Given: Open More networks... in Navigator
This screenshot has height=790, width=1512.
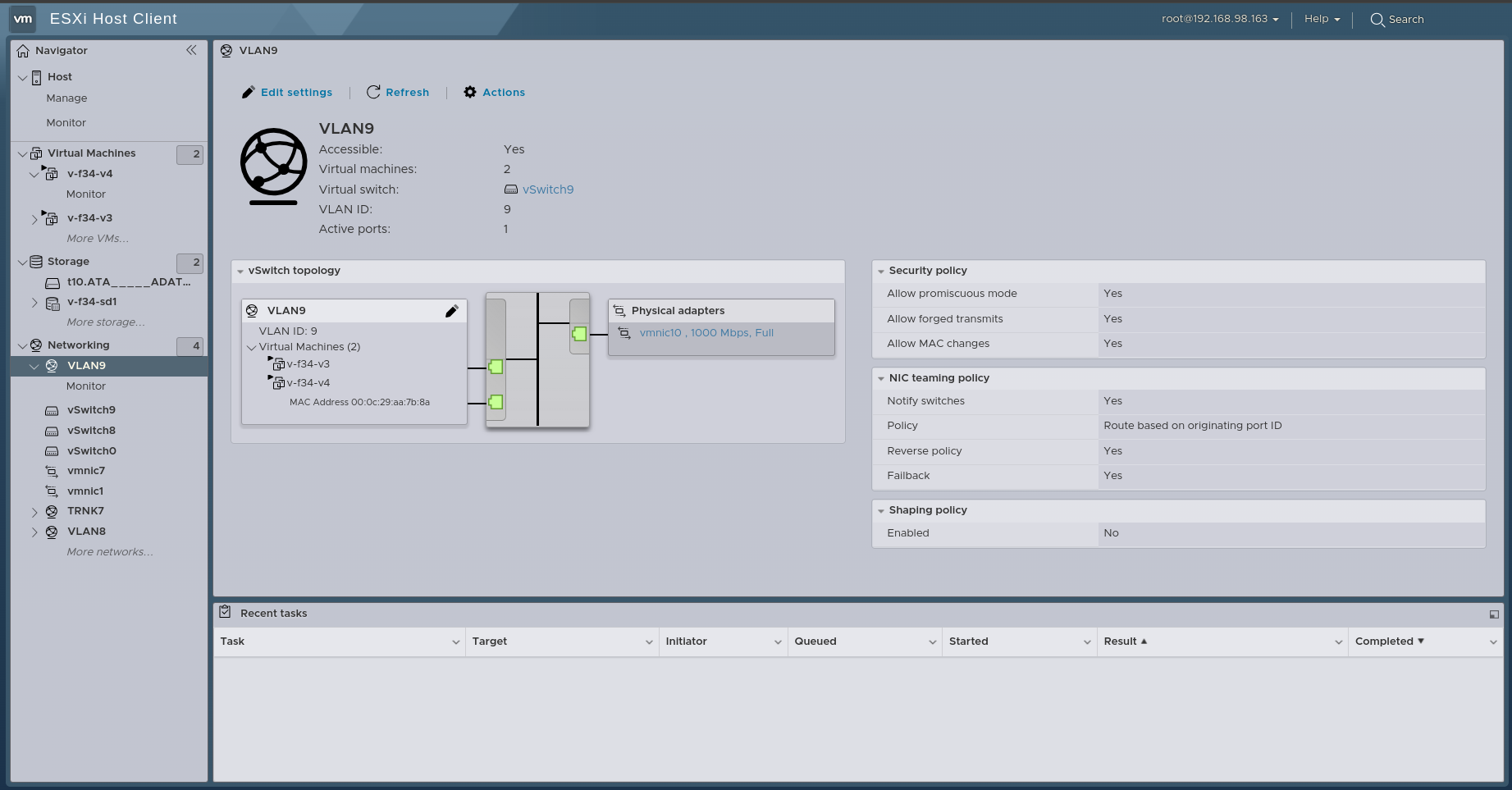Looking at the screenshot, I should click(110, 552).
